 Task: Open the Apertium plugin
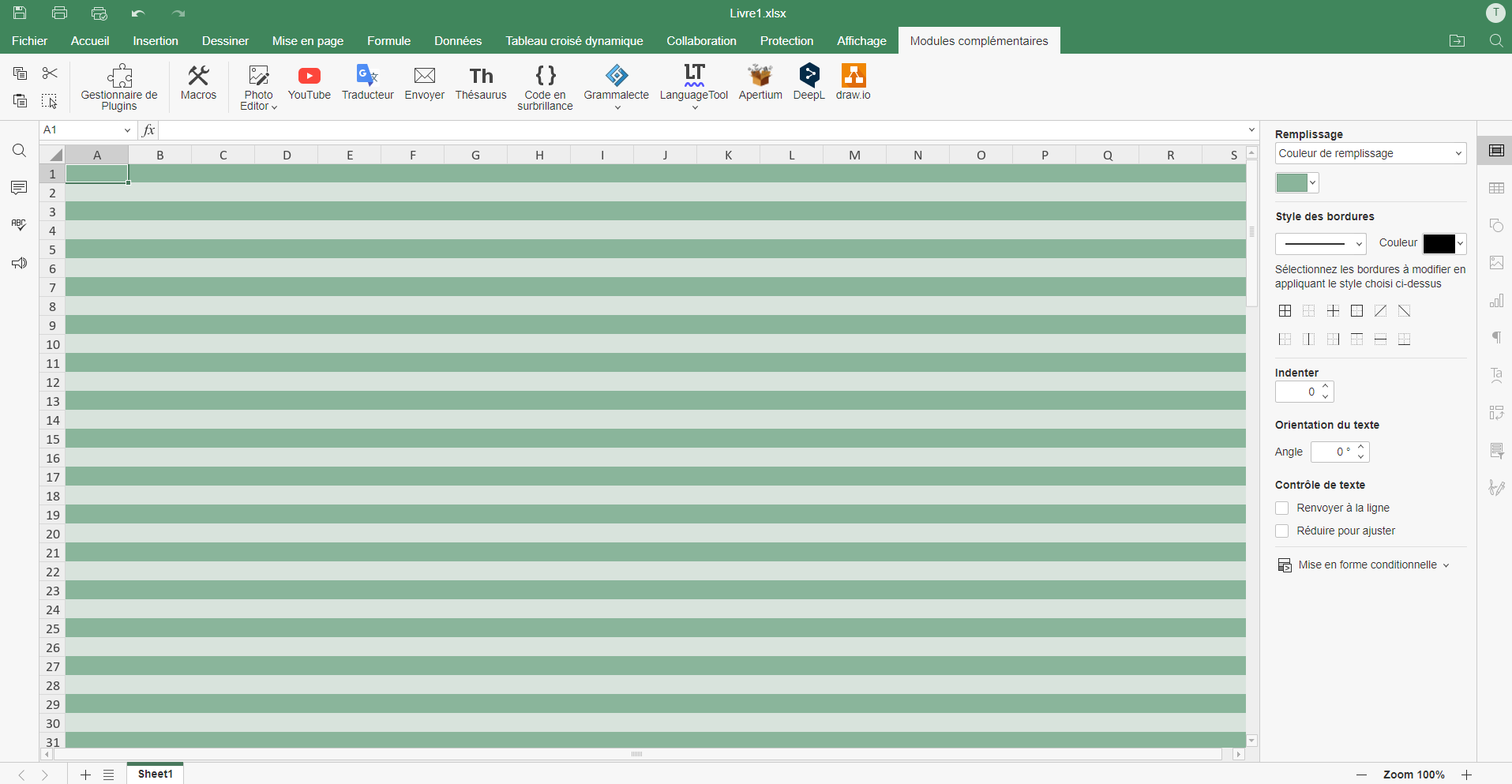(760, 83)
